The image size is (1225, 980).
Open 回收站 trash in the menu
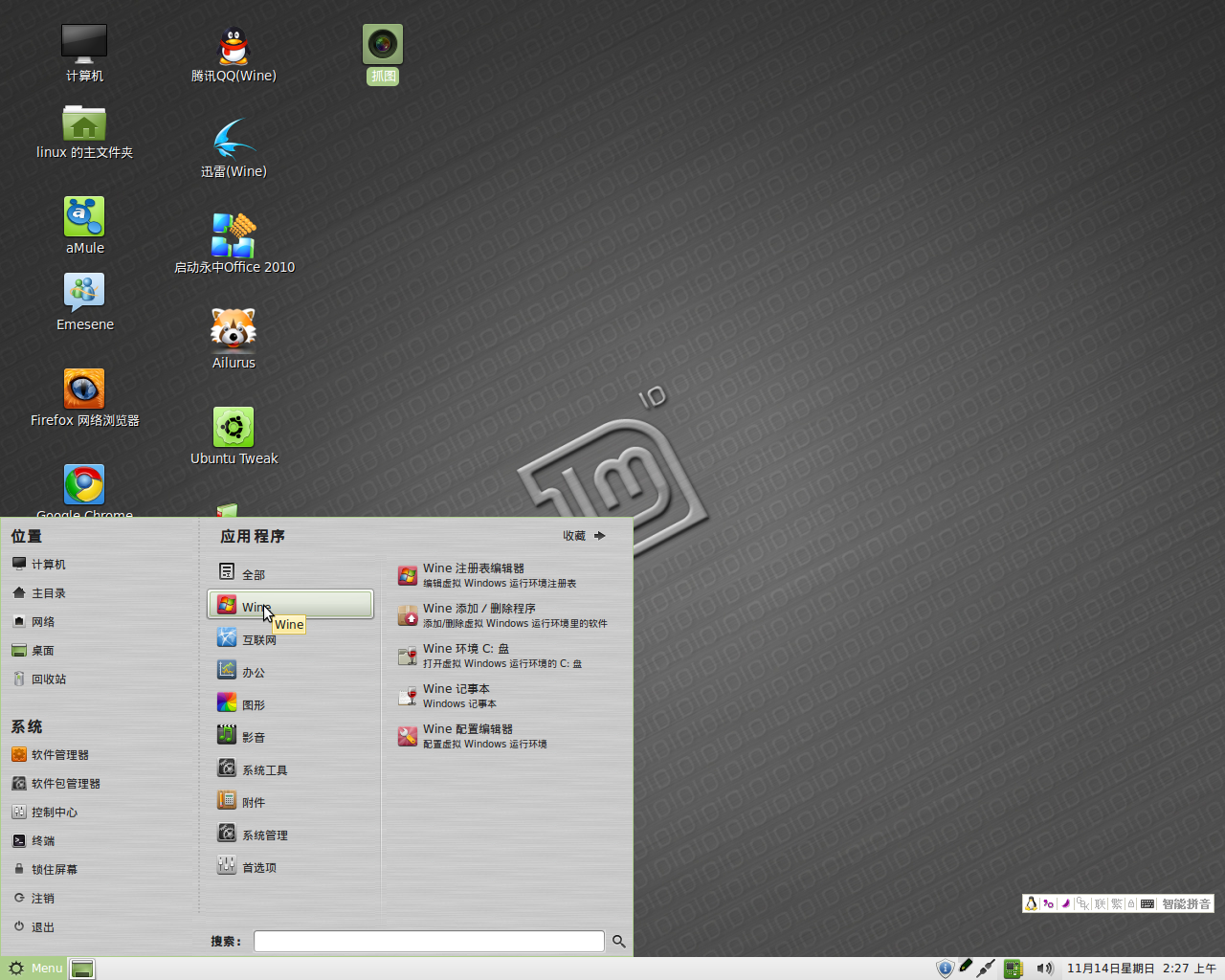(x=38, y=679)
